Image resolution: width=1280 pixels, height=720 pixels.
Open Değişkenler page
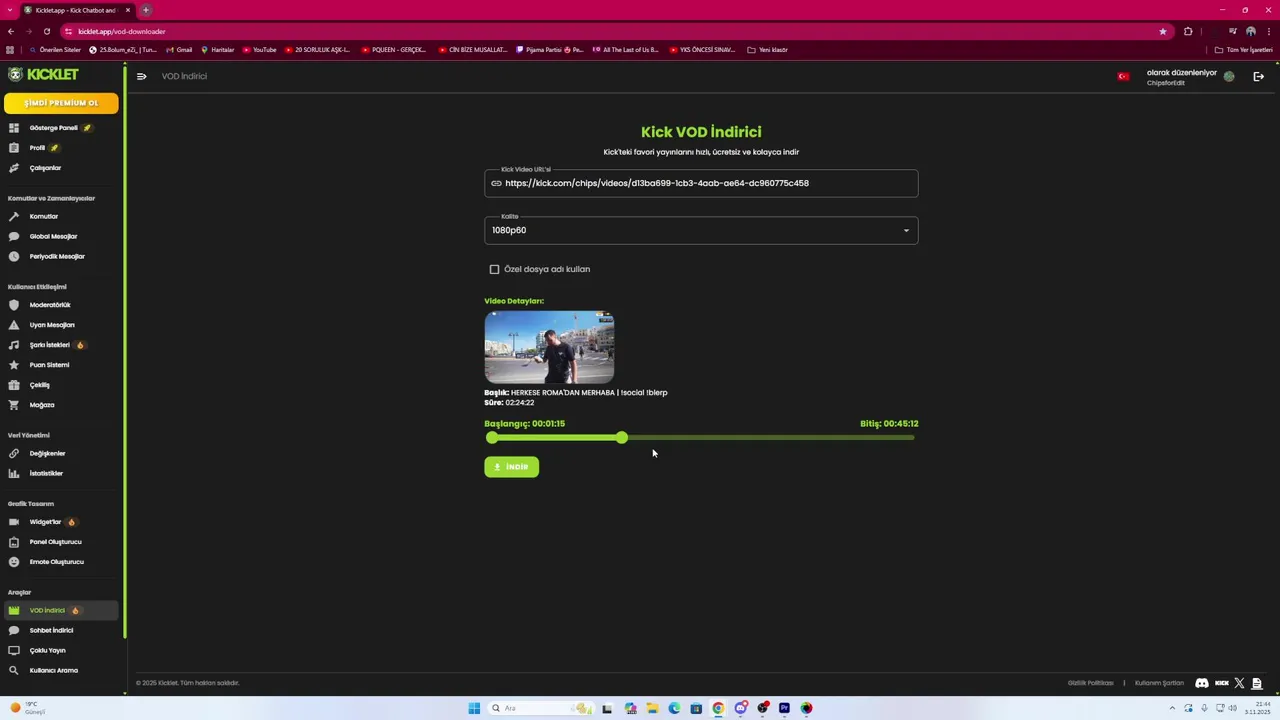tap(60, 453)
